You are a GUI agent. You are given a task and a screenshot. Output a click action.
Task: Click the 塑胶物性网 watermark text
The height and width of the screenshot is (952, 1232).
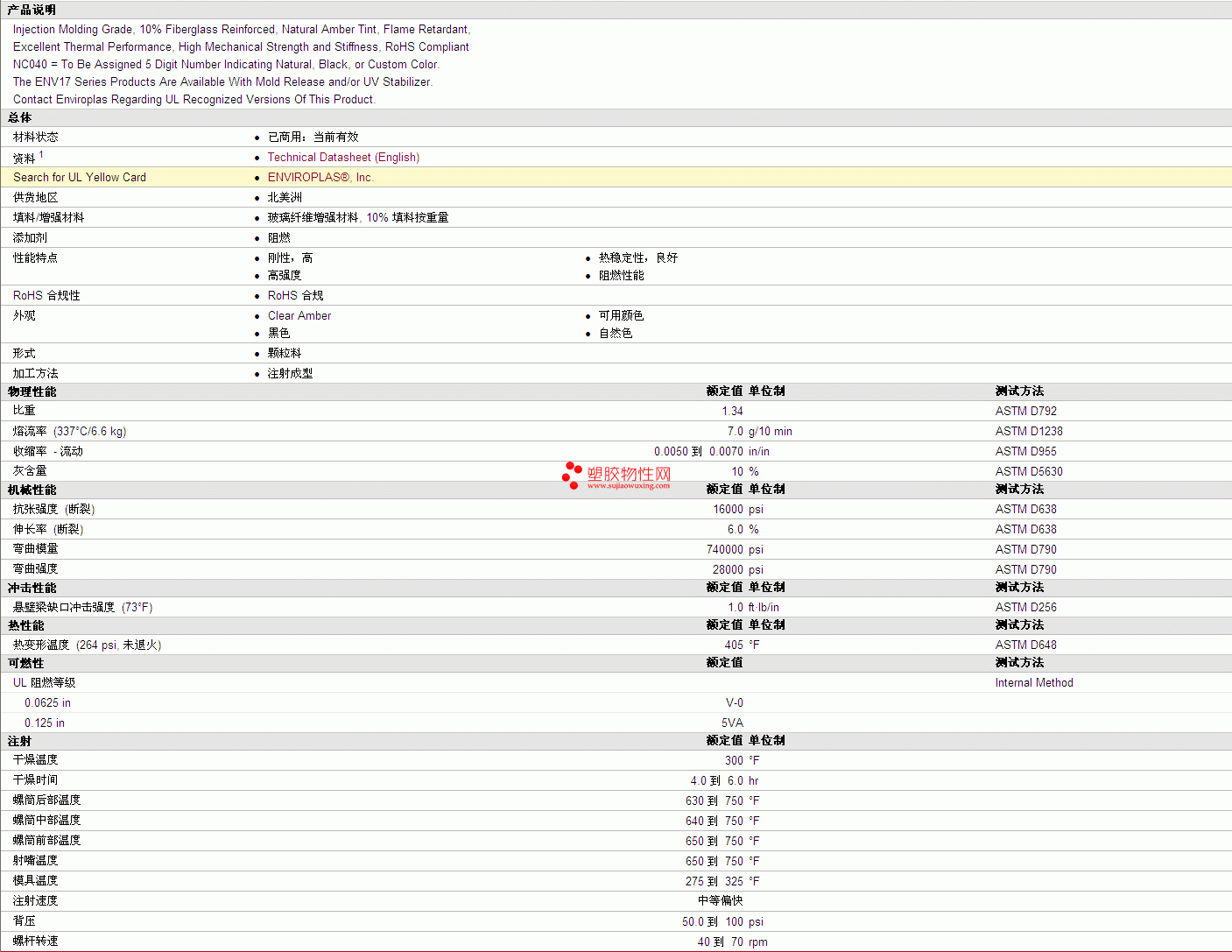(x=629, y=474)
